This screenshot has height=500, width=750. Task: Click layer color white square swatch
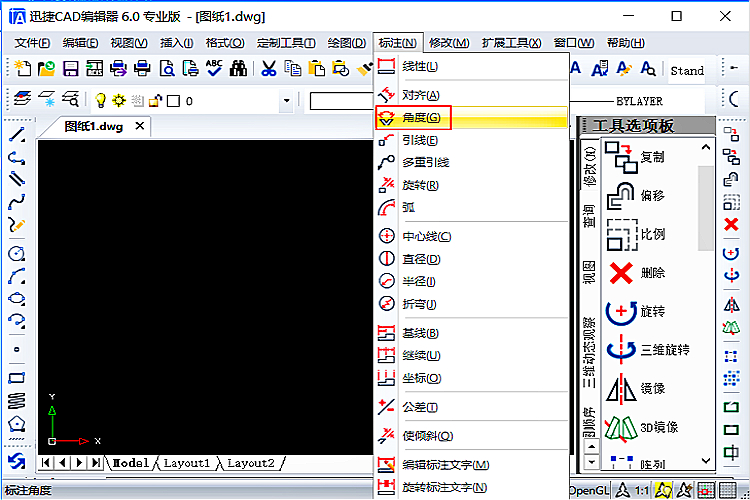173,101
